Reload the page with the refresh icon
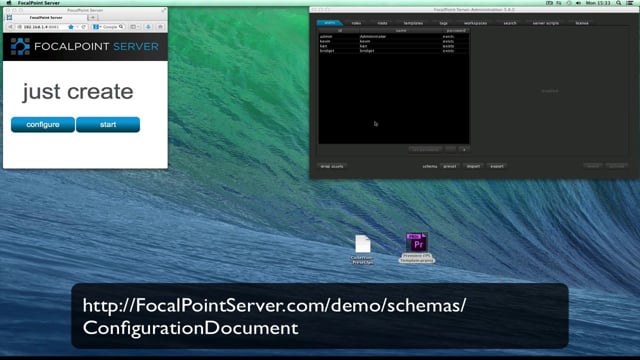 pos(83,27)
